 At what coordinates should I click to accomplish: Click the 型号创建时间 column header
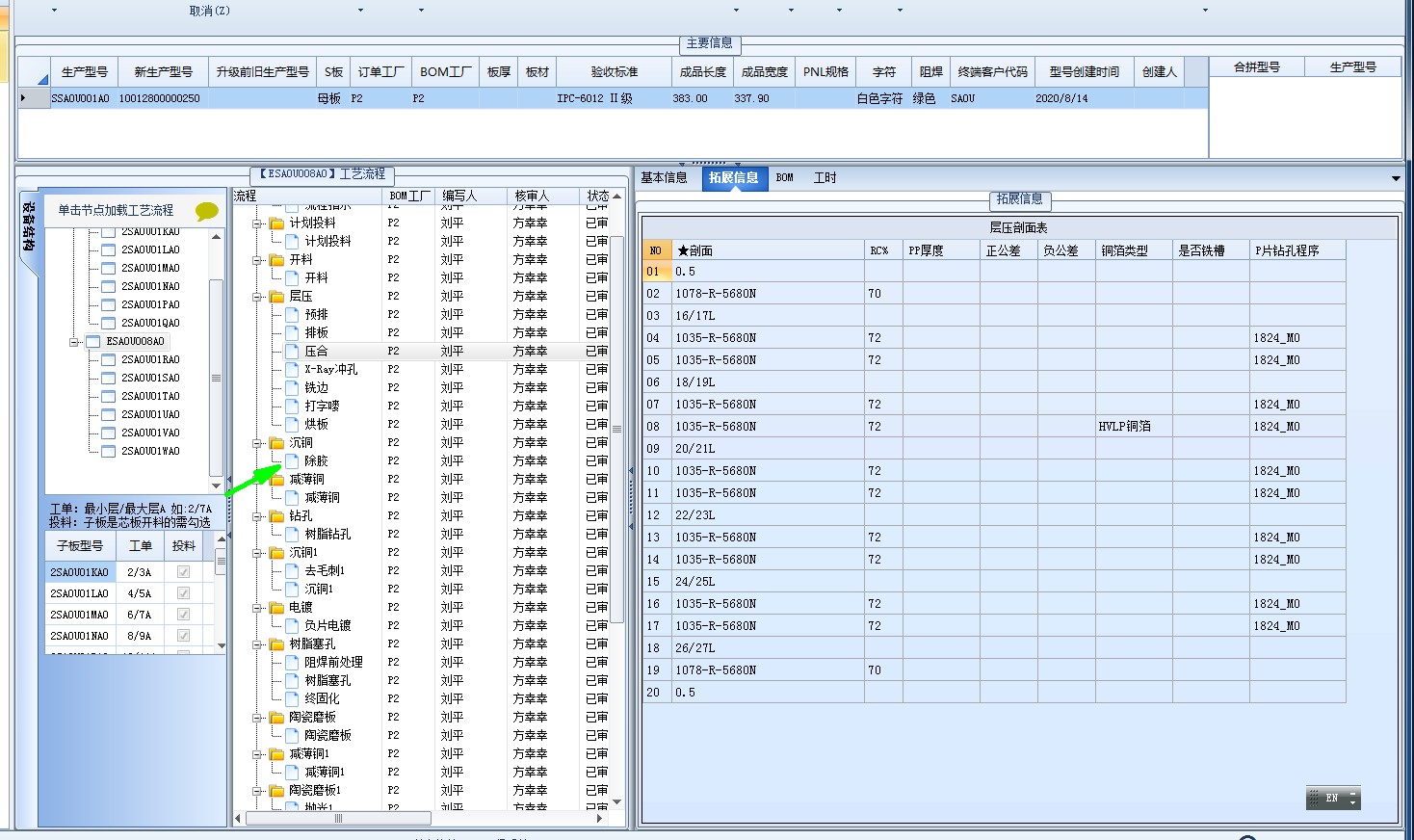point(1085,72)
